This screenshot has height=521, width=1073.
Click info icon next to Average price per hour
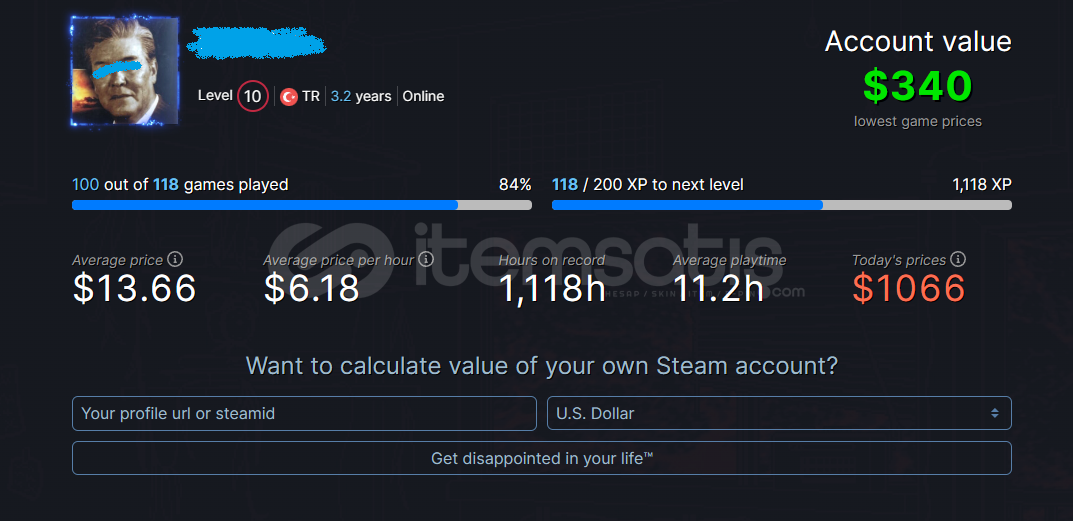coord(426,259)
